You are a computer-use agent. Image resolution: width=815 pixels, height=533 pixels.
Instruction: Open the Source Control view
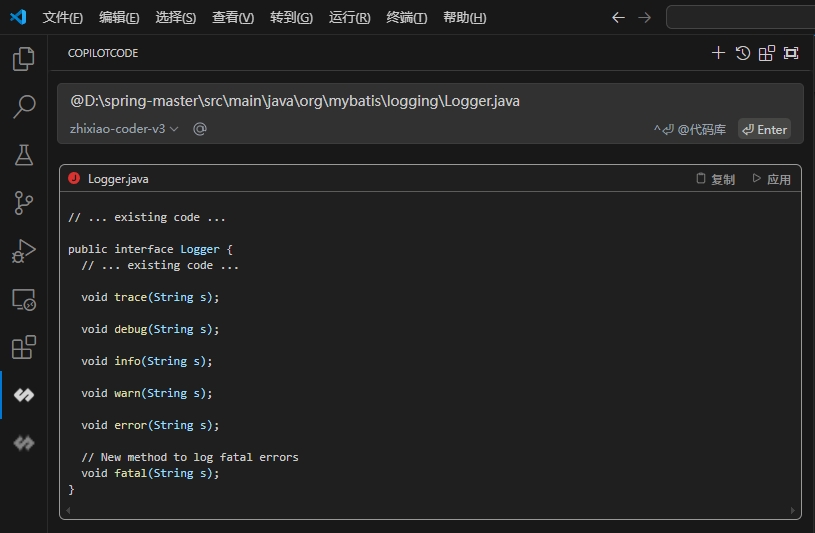(x=23, y=203)
